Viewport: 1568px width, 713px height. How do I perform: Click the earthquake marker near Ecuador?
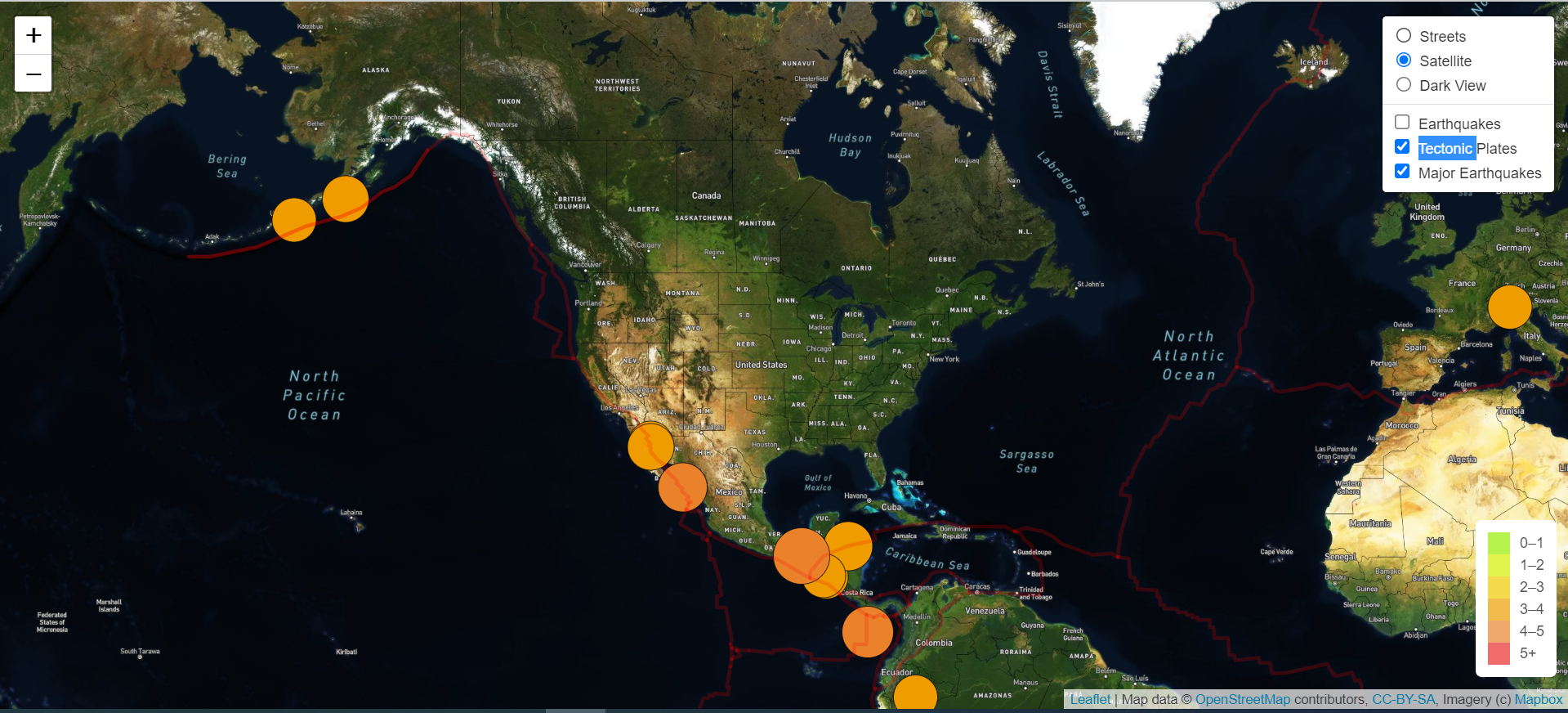coord(915,693)
